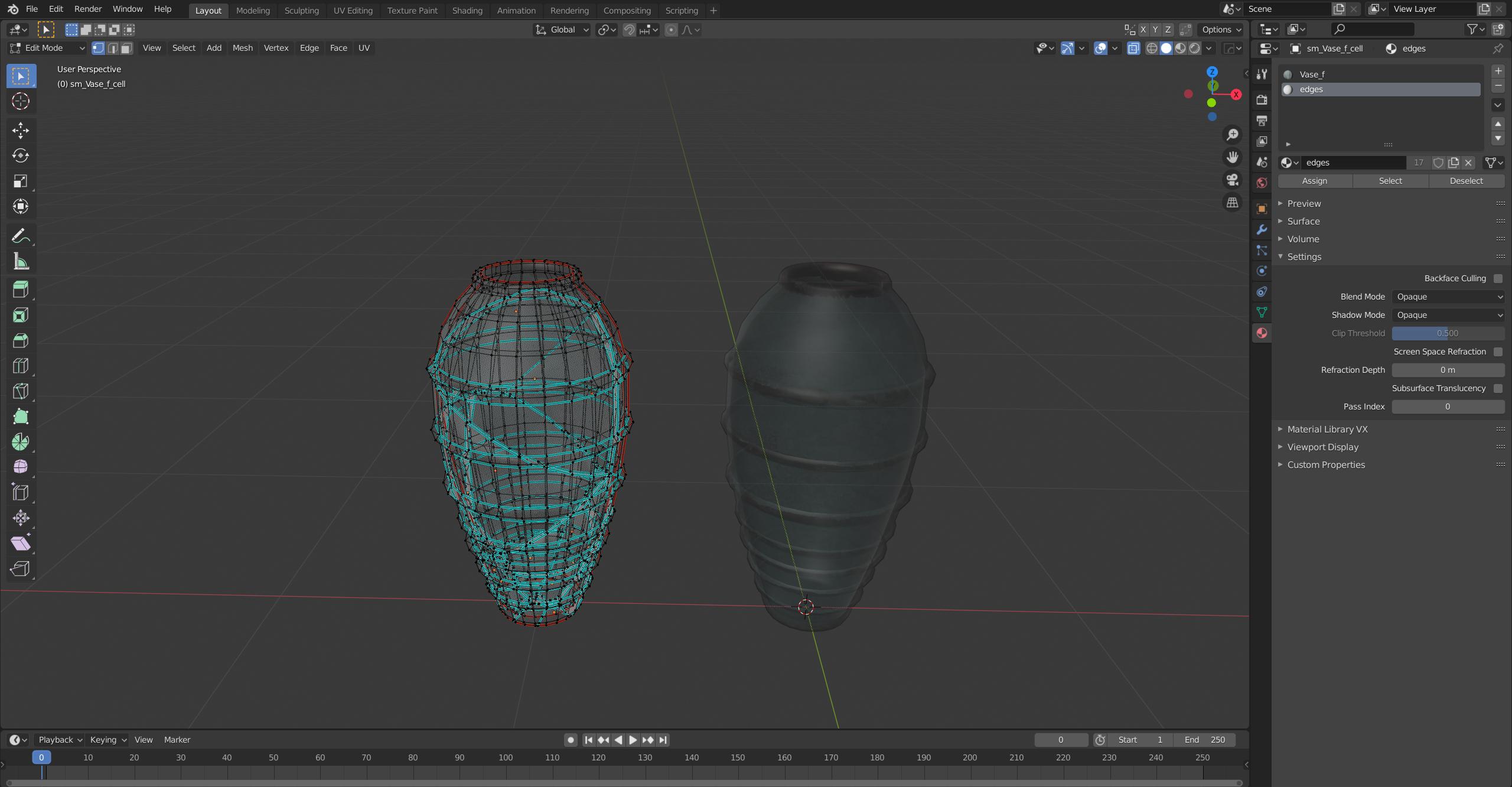Open the Edit Mode selector dropdown

tap(47, 48)
